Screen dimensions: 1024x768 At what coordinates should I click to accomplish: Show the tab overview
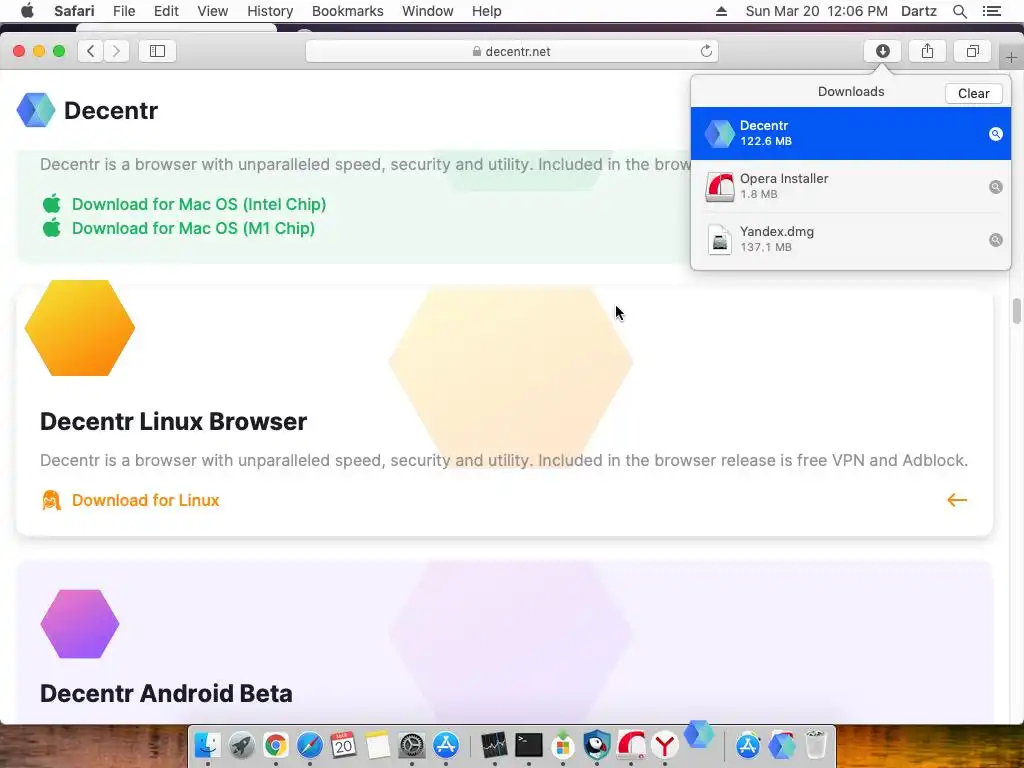coord(972,51)
